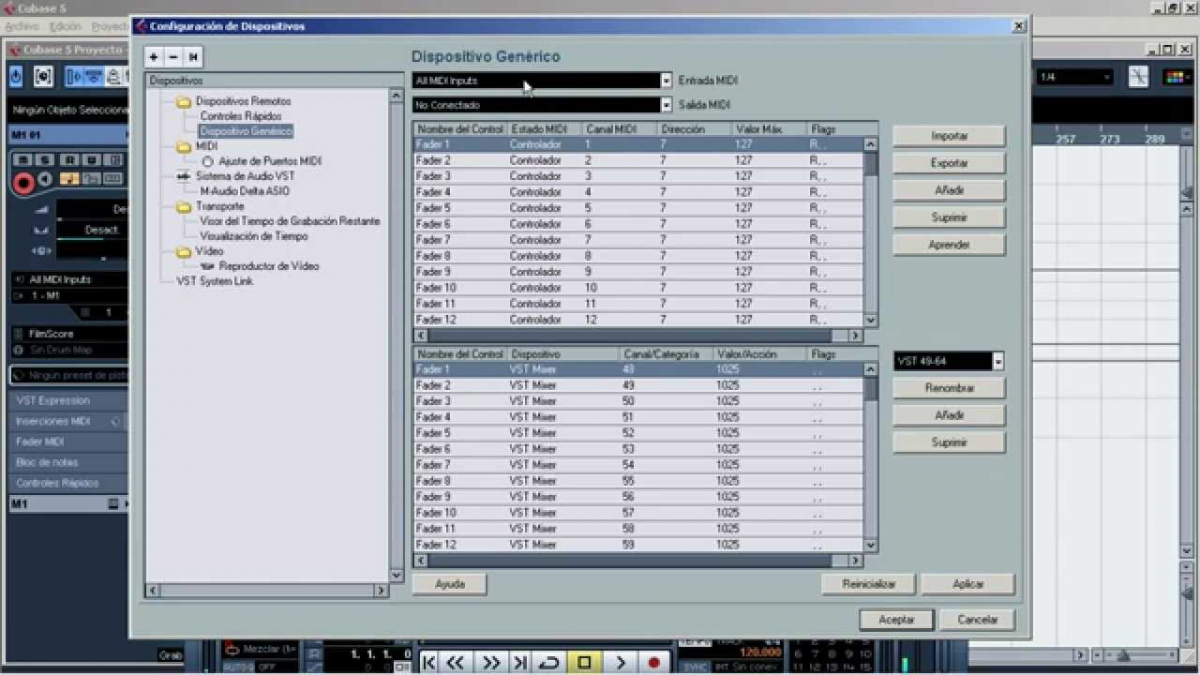Select Visualización de Tiempo tree item
The height and width of the screenshot is (675, 1200).
point(254,237)
